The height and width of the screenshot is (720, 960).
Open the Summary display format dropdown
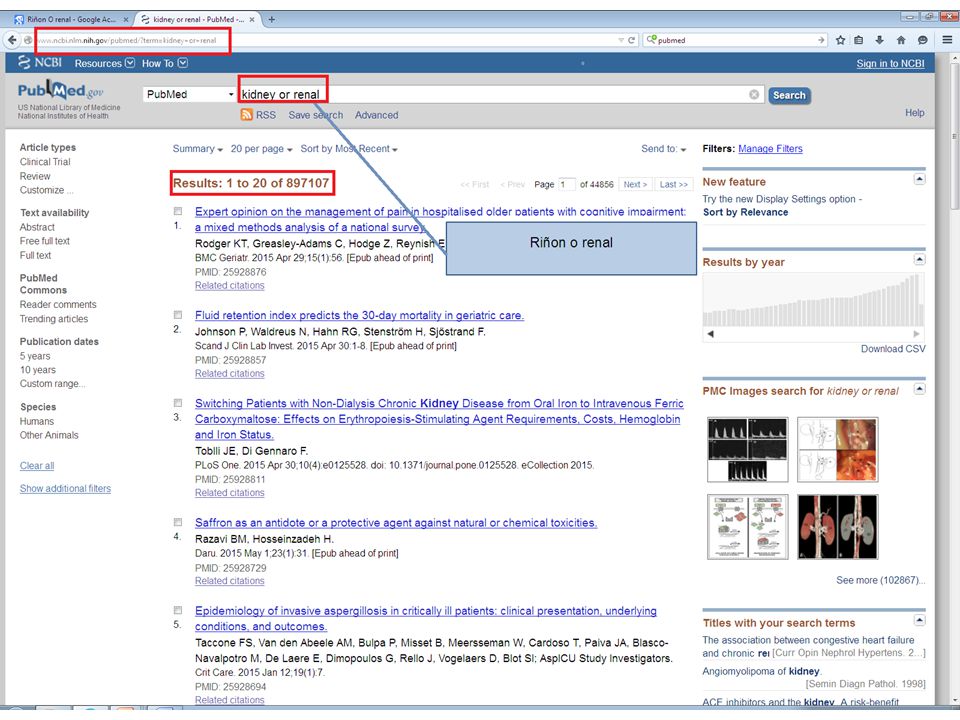click(197, 149)
